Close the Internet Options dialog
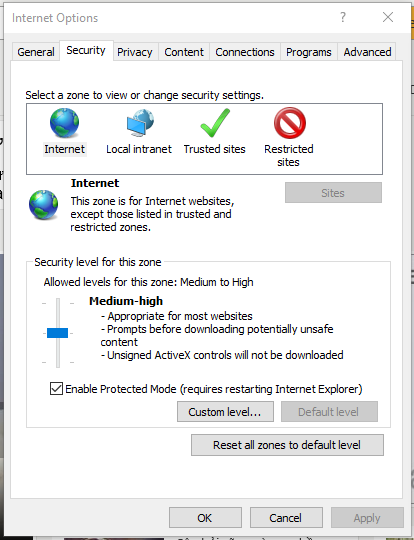The image size is (414, 540). tap(388, 17)
